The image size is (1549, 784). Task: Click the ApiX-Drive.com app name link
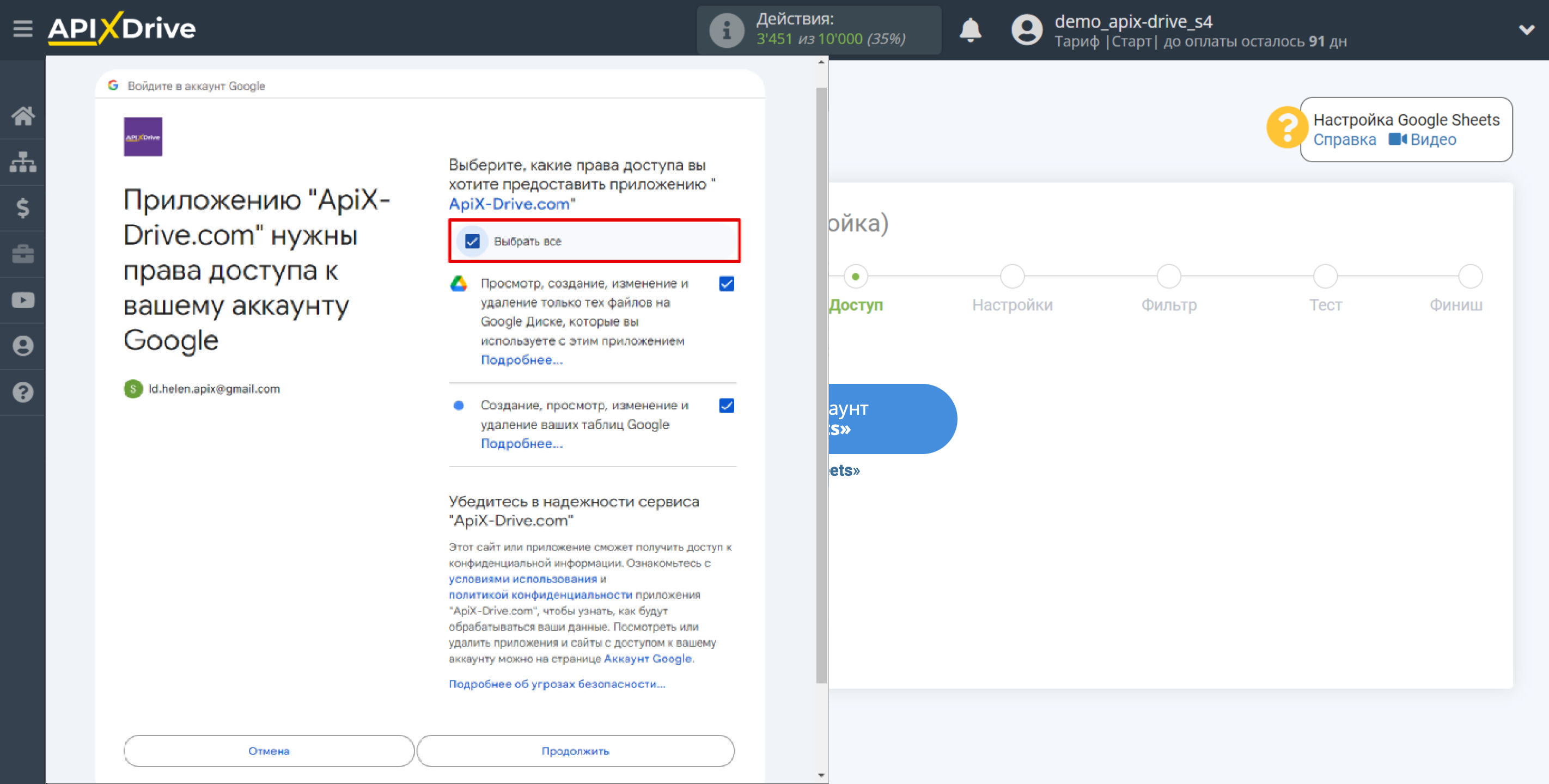[509, 204]
